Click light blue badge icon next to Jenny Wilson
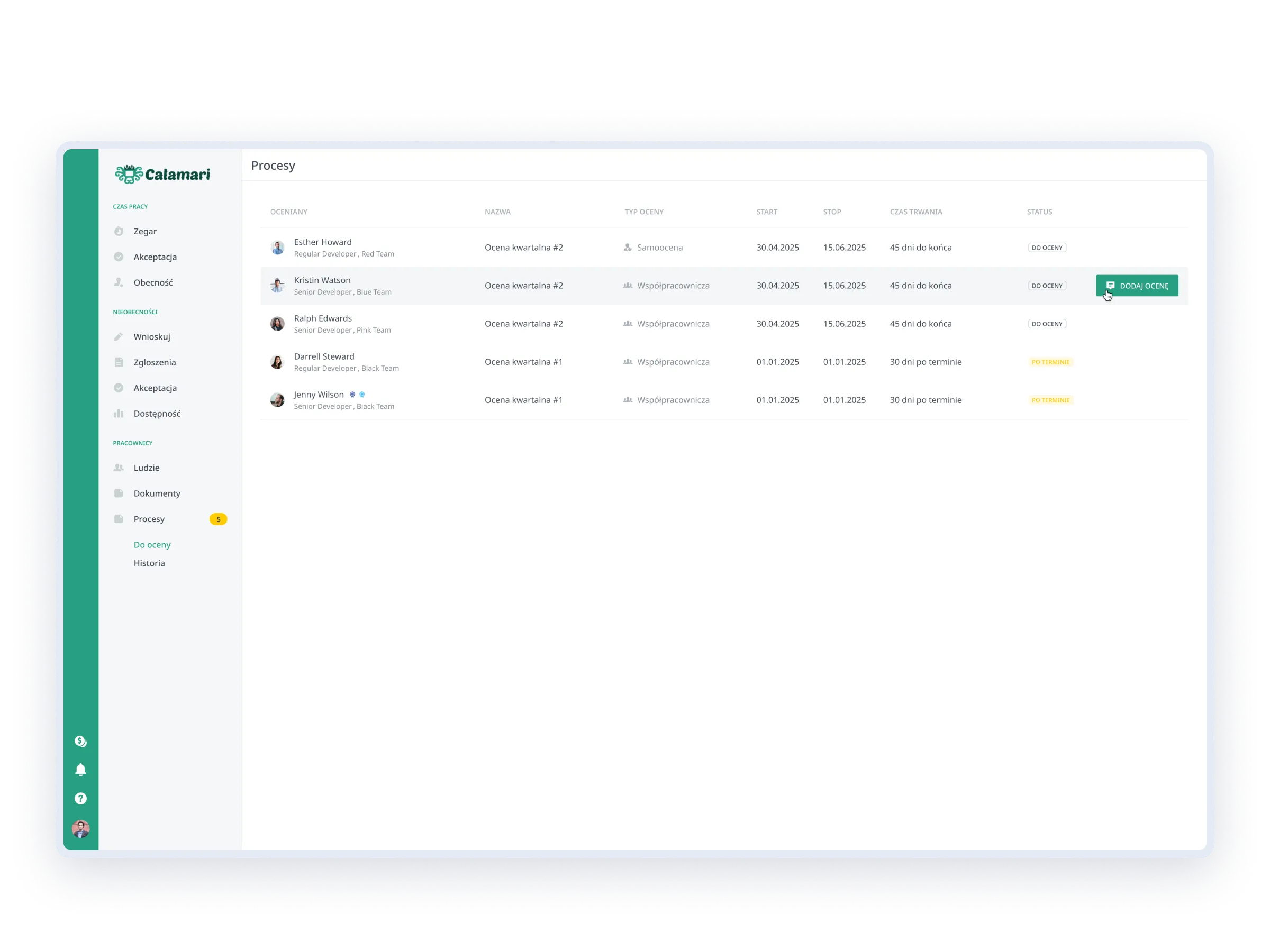This screenshot has height=952, width=1270. (x=362, y=394)
